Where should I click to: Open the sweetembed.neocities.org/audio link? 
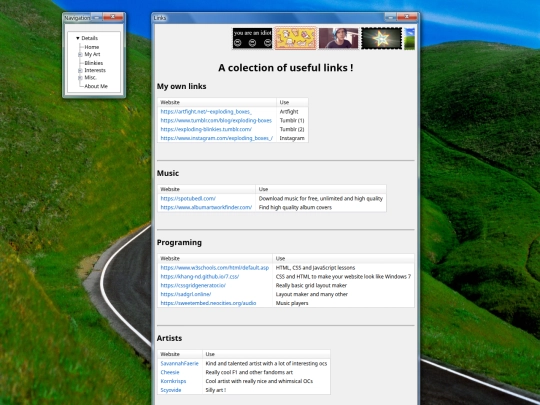[x=208, y=303]
